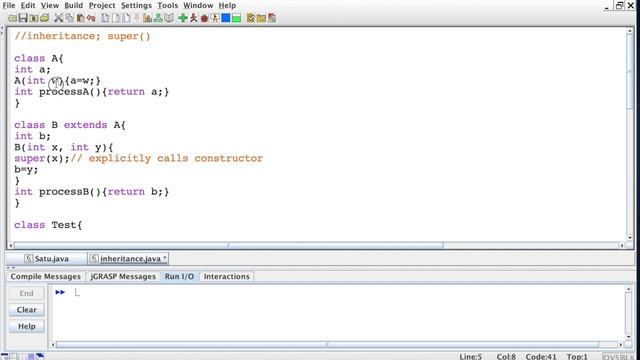Click the ladybug Debug icon

click(x=204, y=18)
